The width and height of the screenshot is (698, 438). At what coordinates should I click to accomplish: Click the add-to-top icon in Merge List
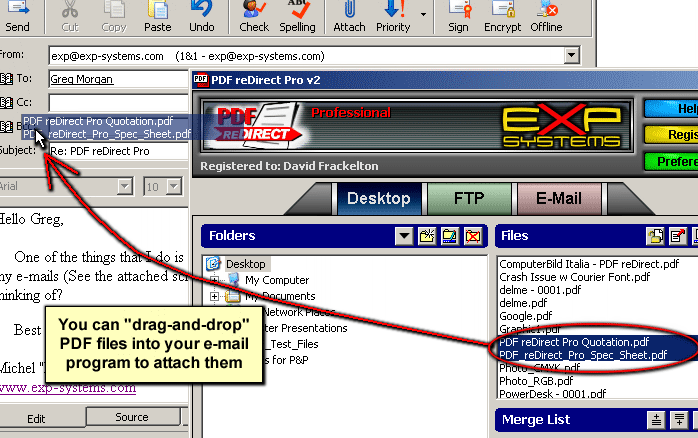(657, 420)
